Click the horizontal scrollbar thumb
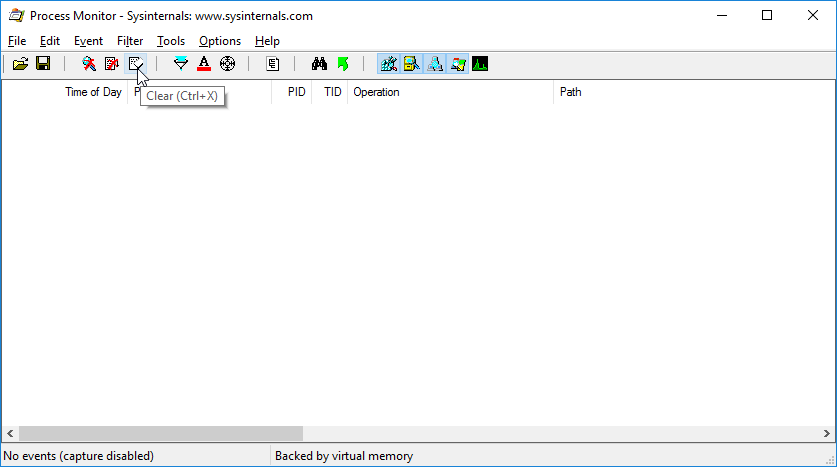Screen dimensions: 837x467 [x=161, y=433]
